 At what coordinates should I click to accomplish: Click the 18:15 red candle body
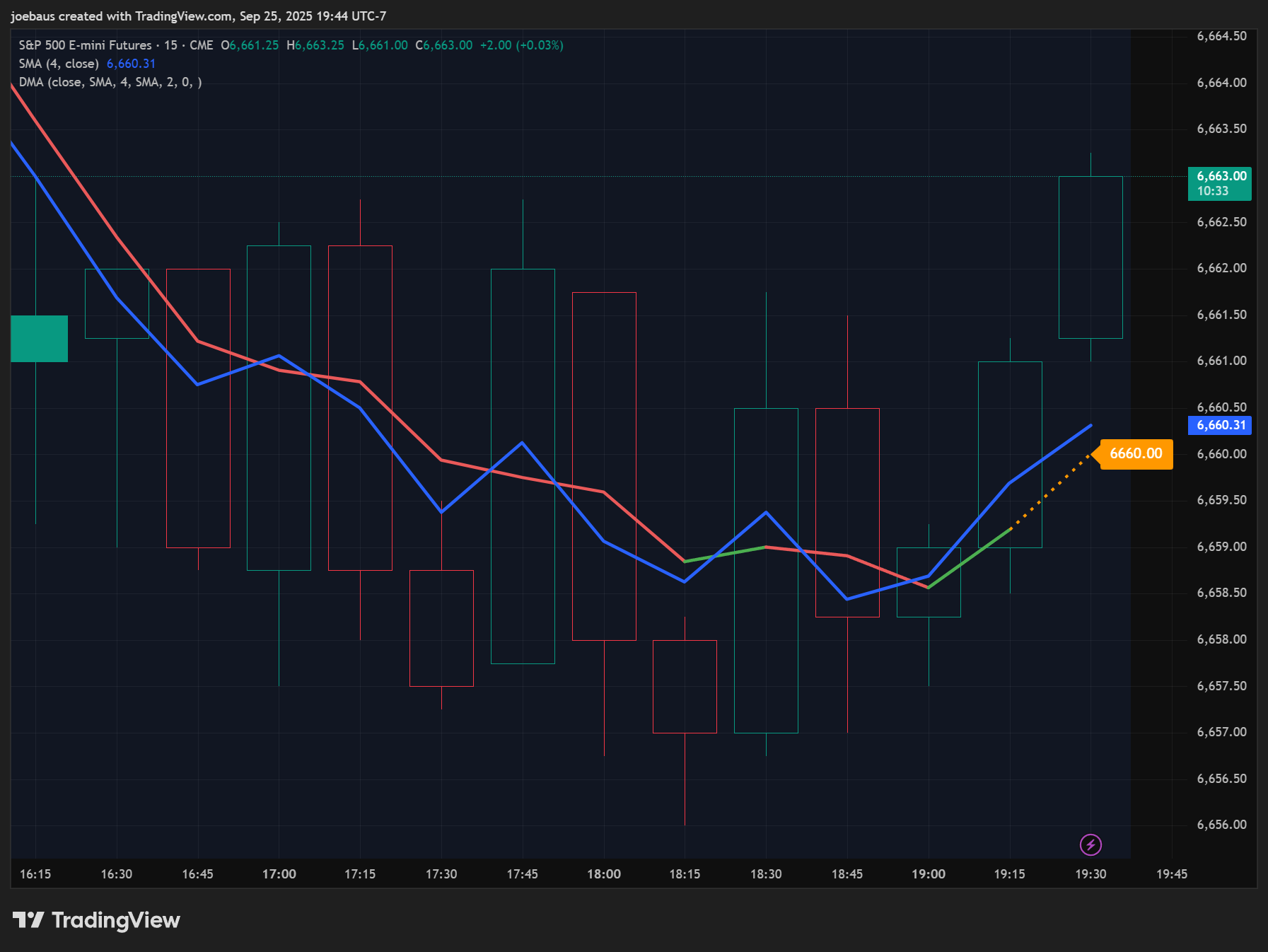(685, 687)
